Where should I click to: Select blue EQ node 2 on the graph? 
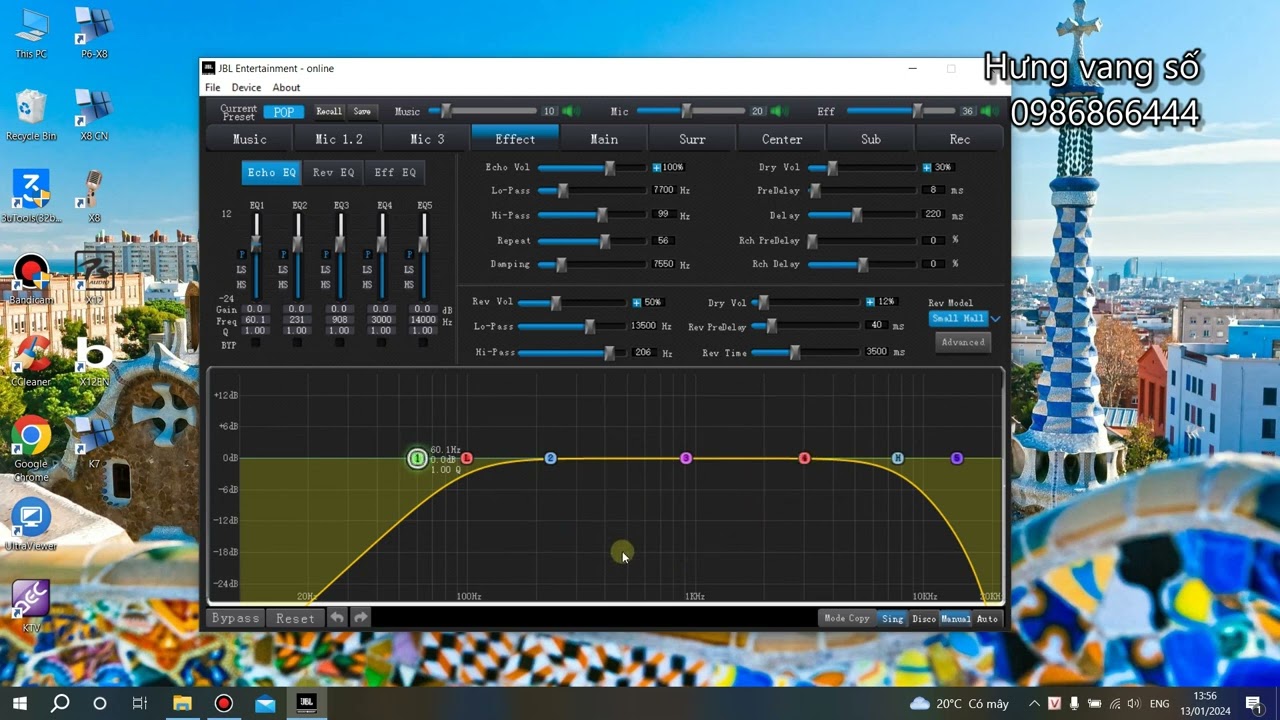point(550,458)
